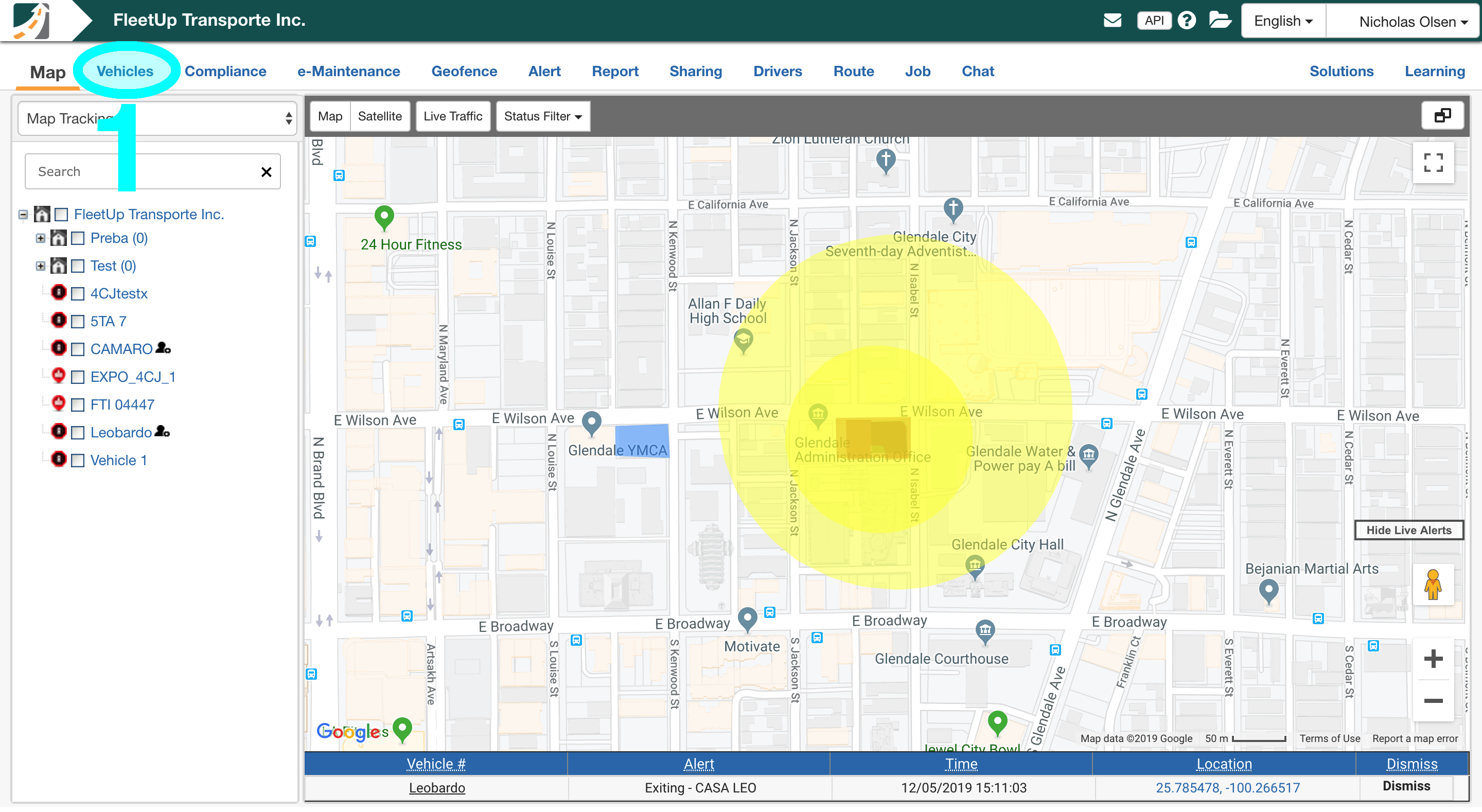Sort alerts by Vehicle # column header
The height and width of the screenshot is (812, 1482).
(435, 764)
